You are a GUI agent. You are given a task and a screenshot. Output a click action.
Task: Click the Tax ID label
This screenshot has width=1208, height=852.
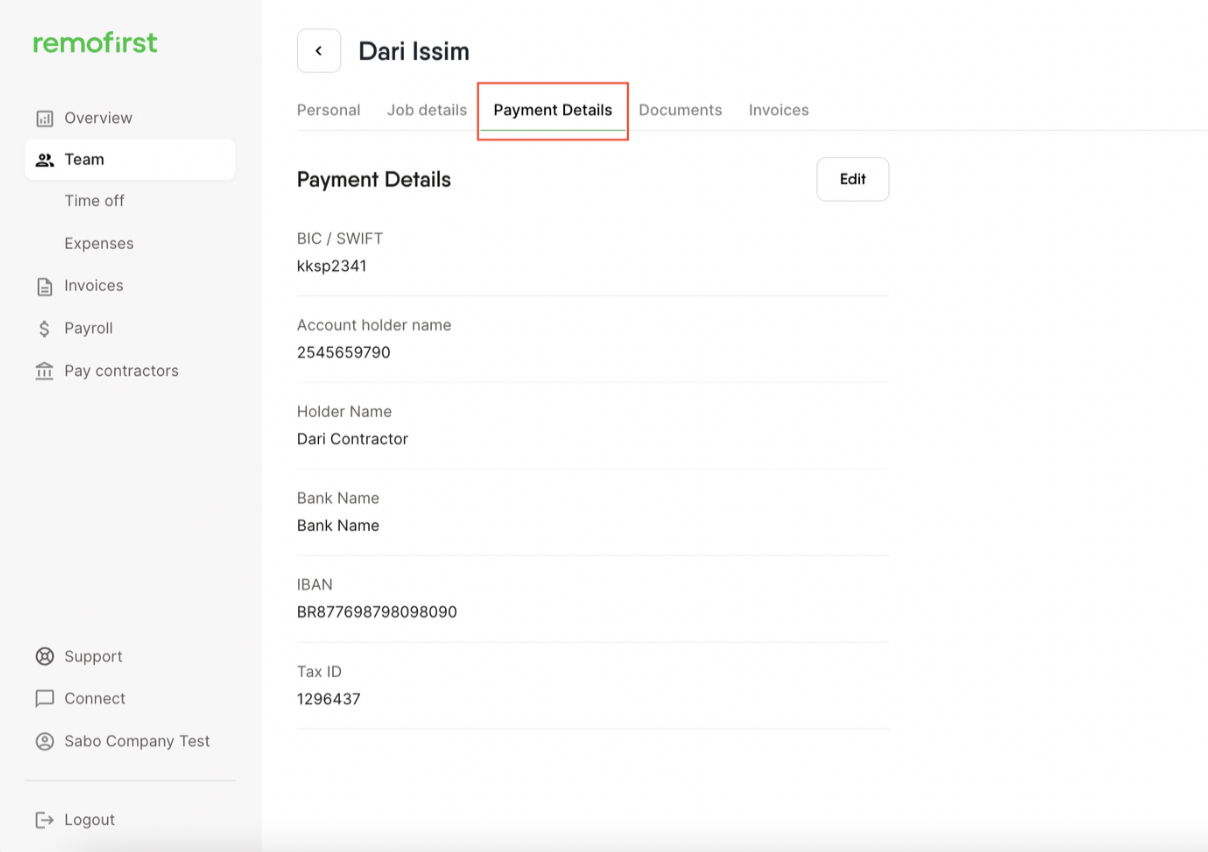pos(319,672)
